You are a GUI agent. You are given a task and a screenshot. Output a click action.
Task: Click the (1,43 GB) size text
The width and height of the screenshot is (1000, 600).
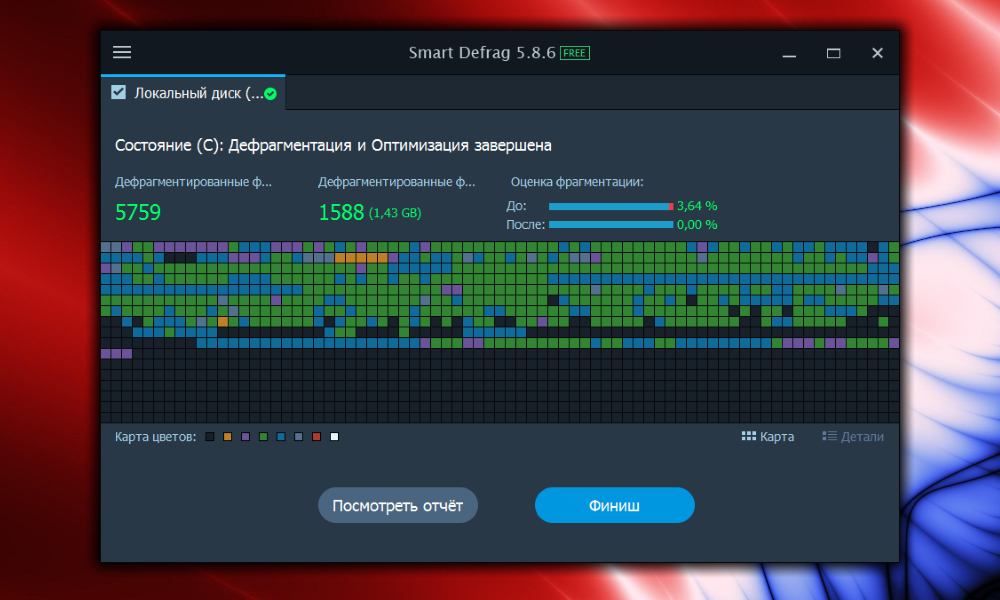tap(395, 213)
